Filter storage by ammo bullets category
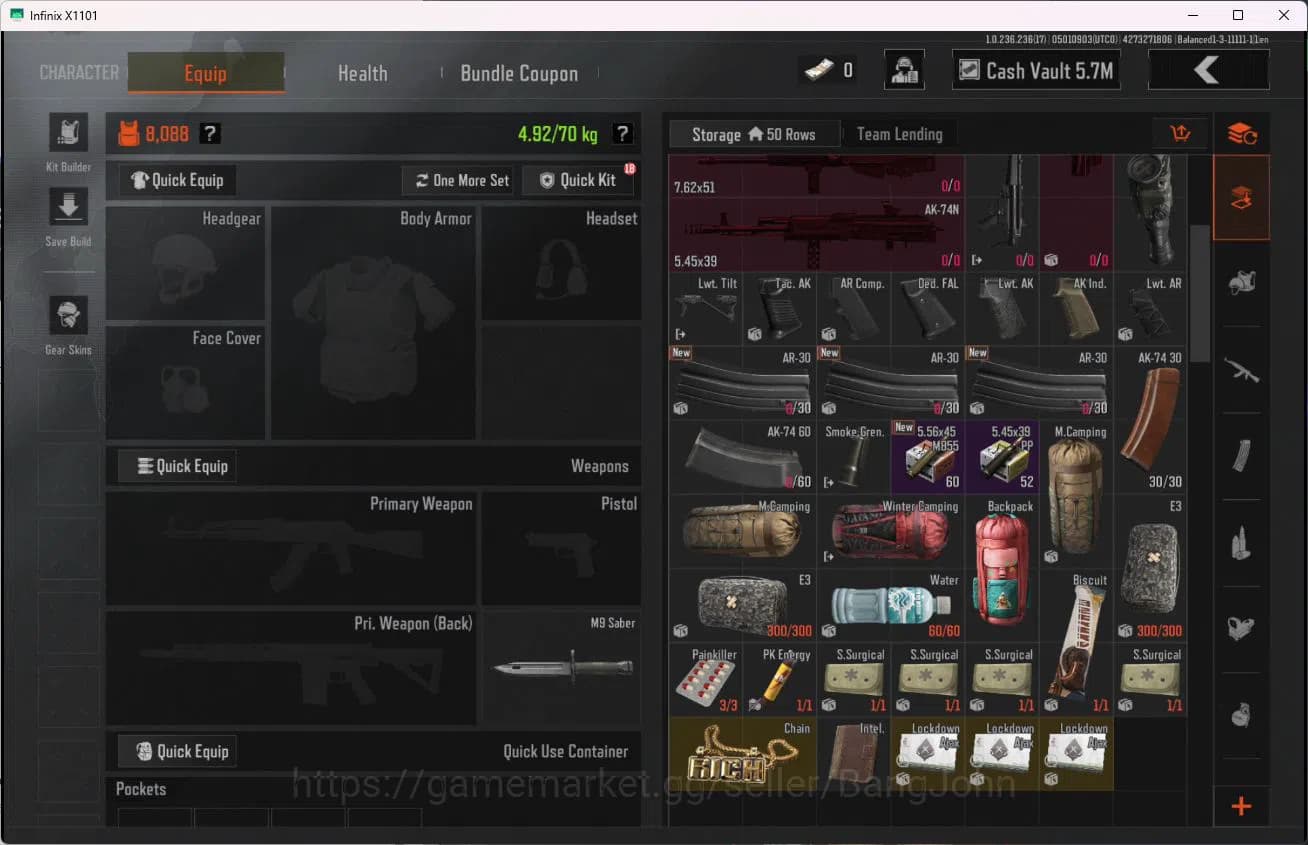The width and height of the screenshot is (1308, 845). tap(1242, 543)
